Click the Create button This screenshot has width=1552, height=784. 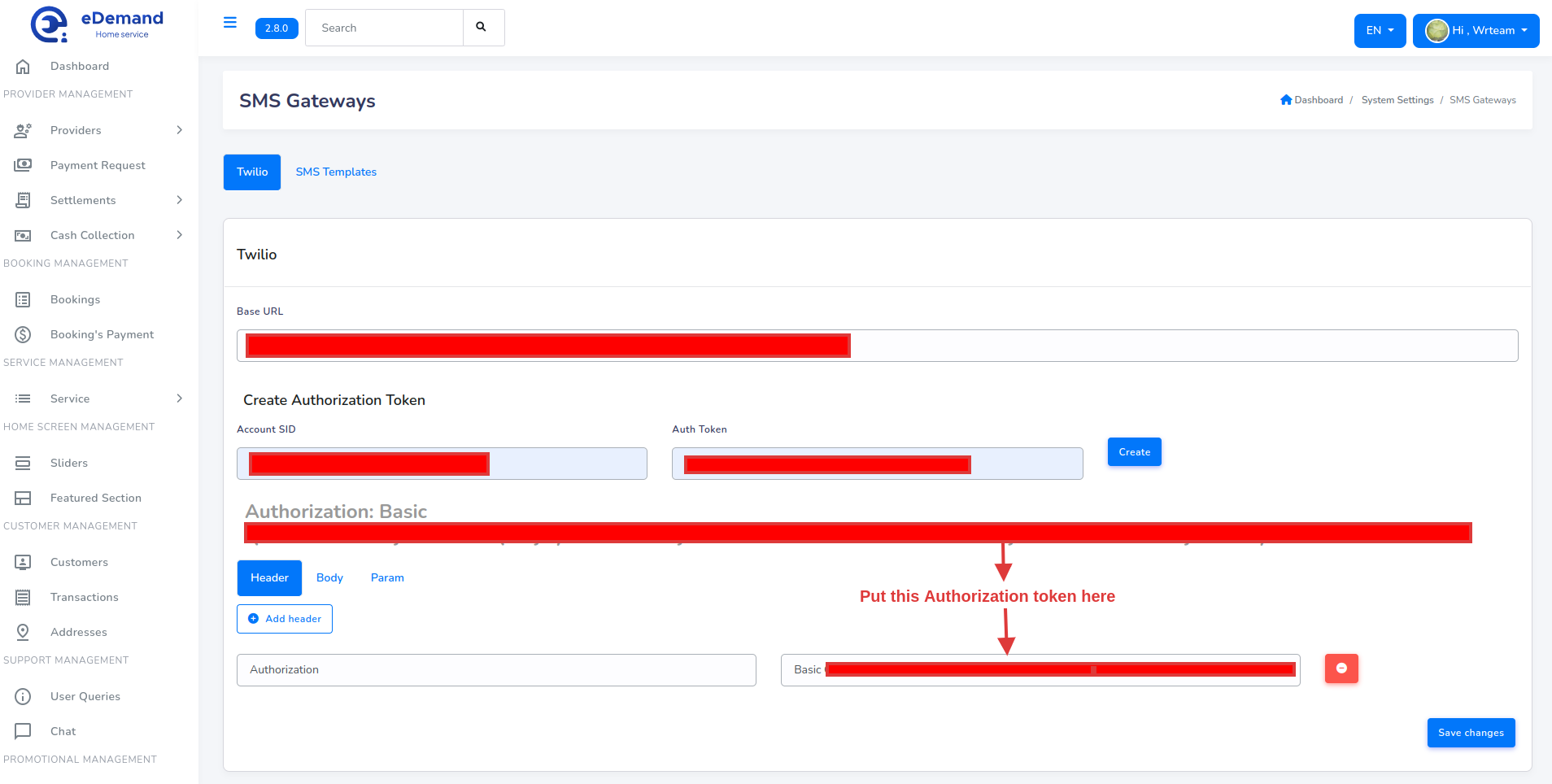(x=1134, y=452)
